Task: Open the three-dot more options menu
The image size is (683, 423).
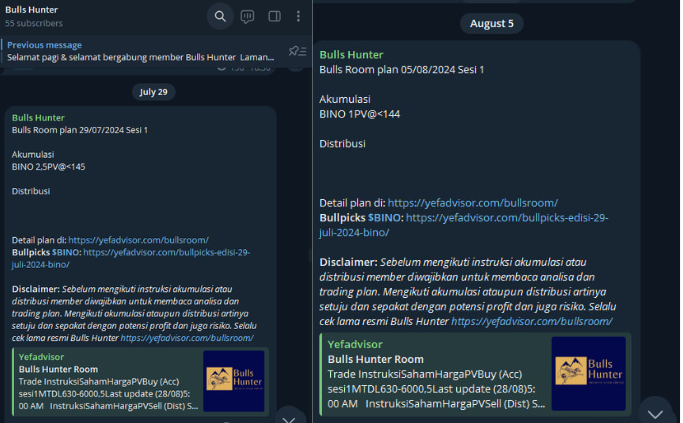Action: [298, 17]
